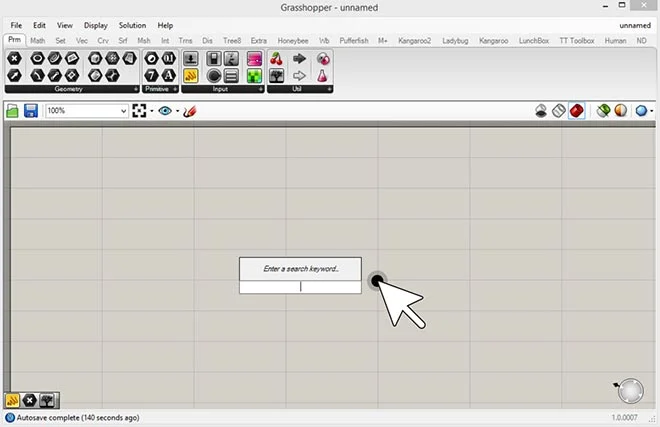
Task: Click recent Param Viewer tree icon at canvas bottom-left
Action: [x=47, y=400]
